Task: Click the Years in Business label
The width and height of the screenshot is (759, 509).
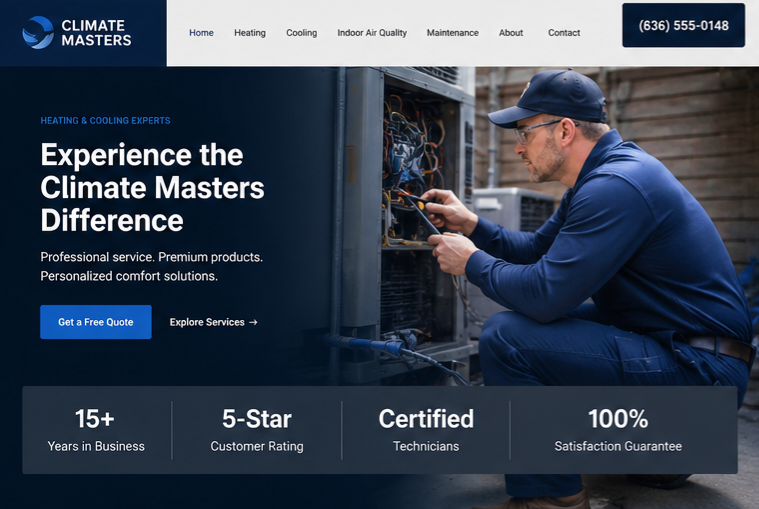Action: pyautogui.click(x=96, y=446)
